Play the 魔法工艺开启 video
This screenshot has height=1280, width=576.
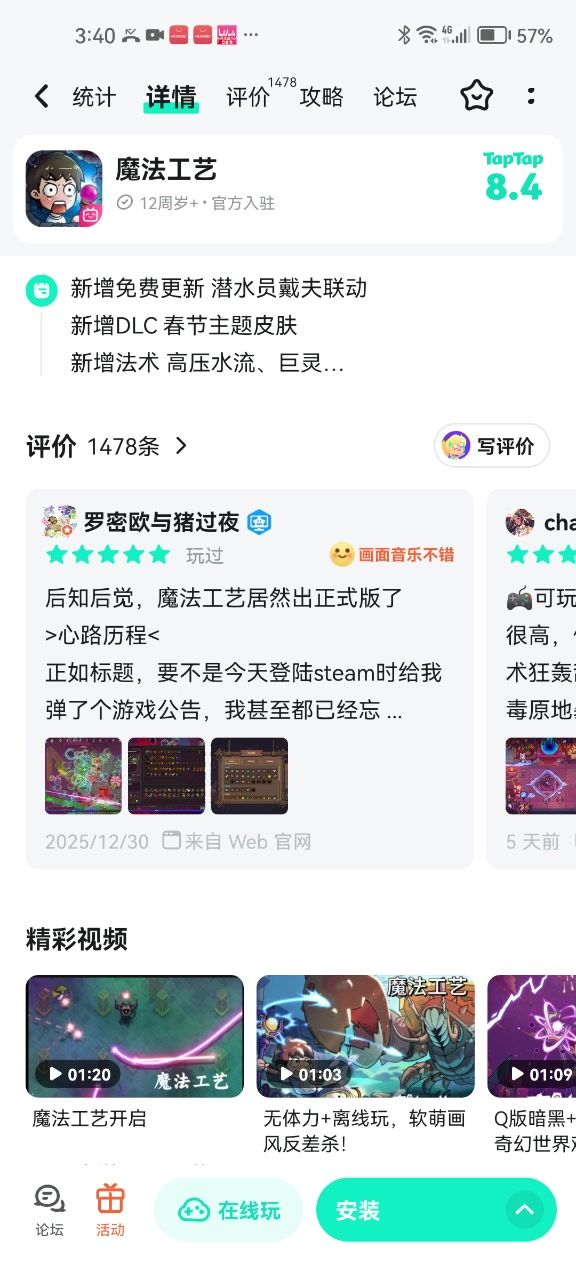click(135, 1036)
